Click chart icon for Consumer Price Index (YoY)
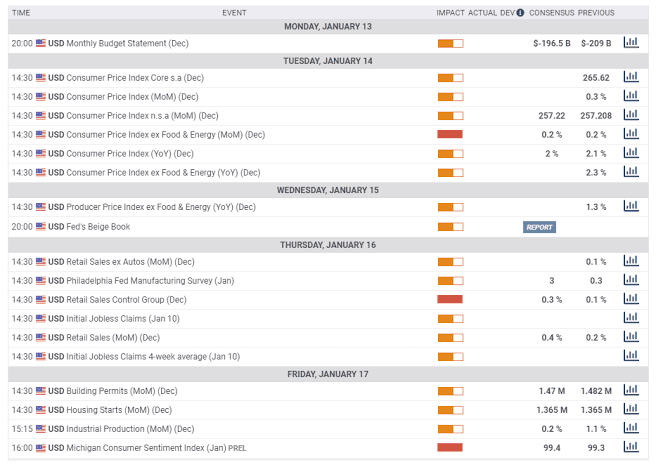656x467 pixels. (x=631, y=153)
